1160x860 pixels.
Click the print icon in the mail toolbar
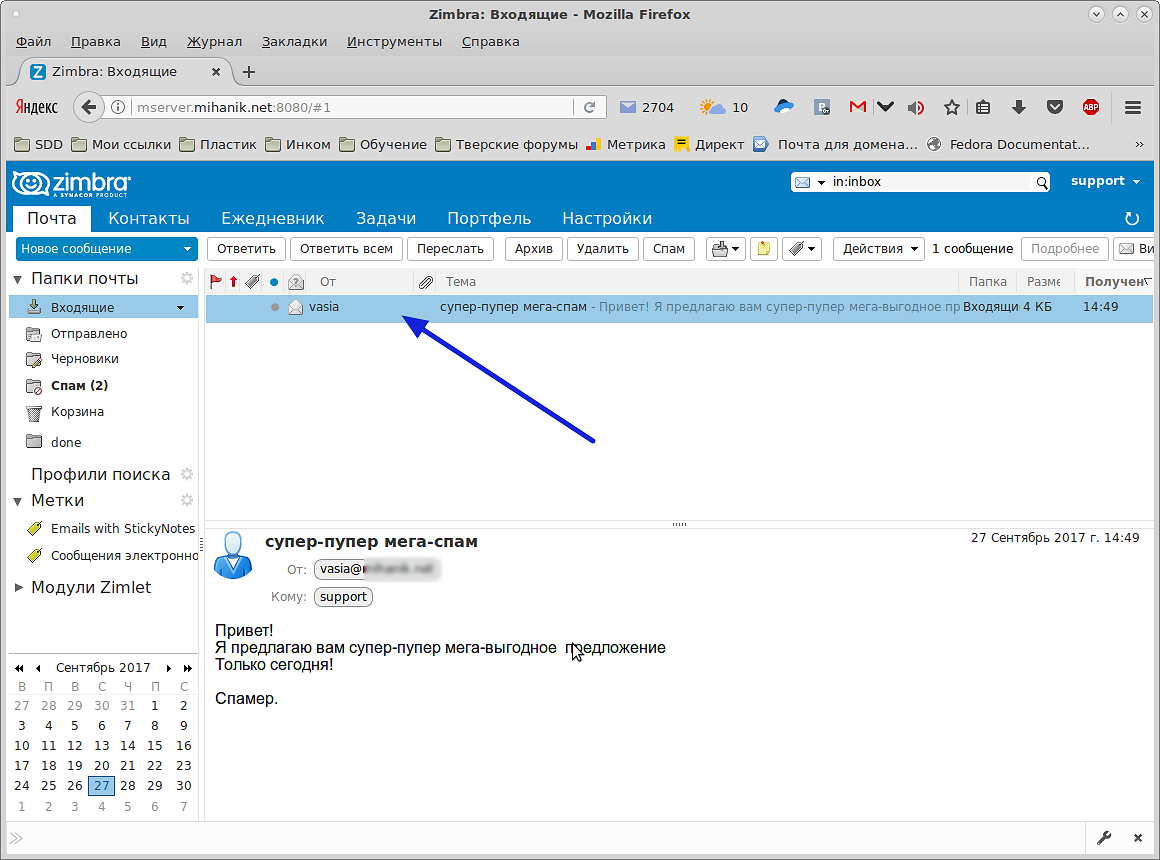[x=725, y=249]
